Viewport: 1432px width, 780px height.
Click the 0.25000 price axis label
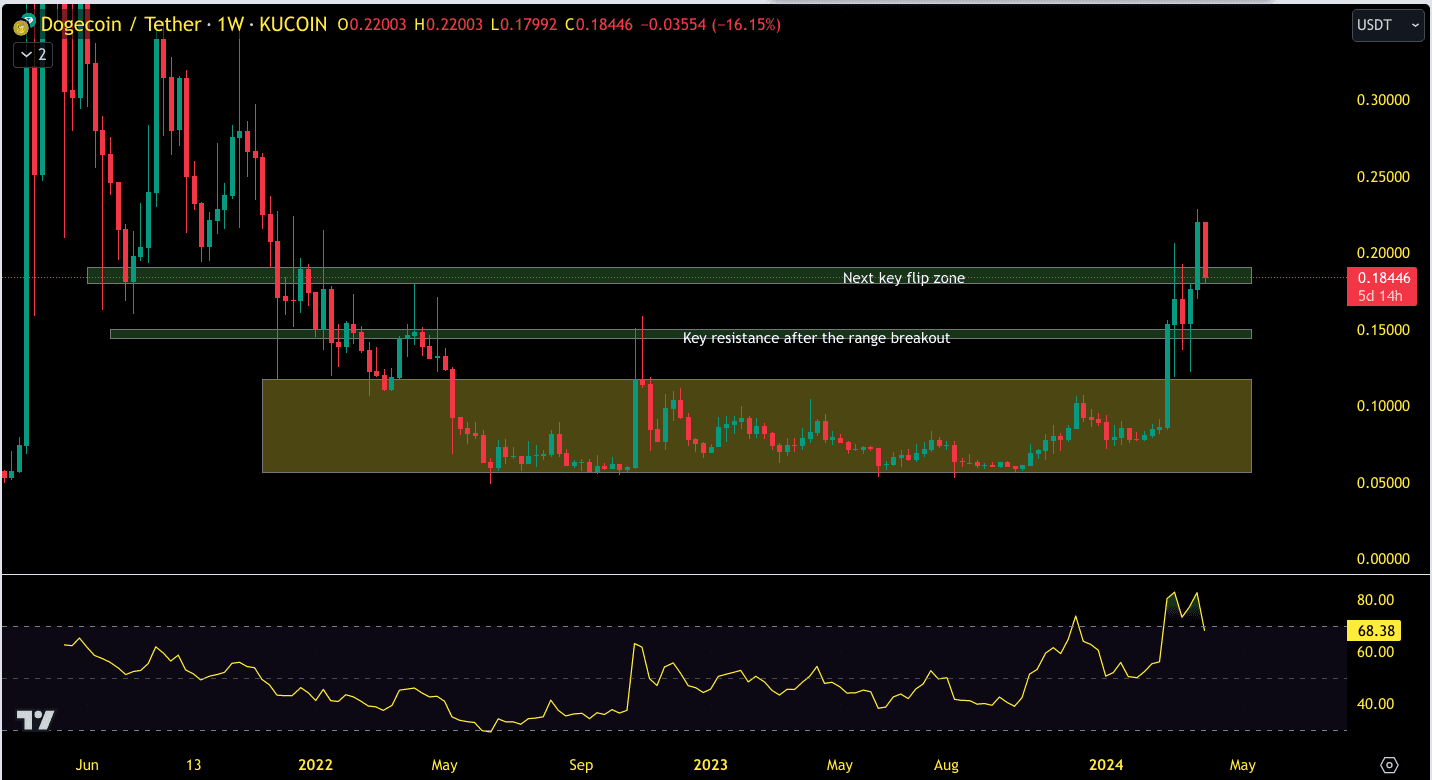click(1383, 177)
